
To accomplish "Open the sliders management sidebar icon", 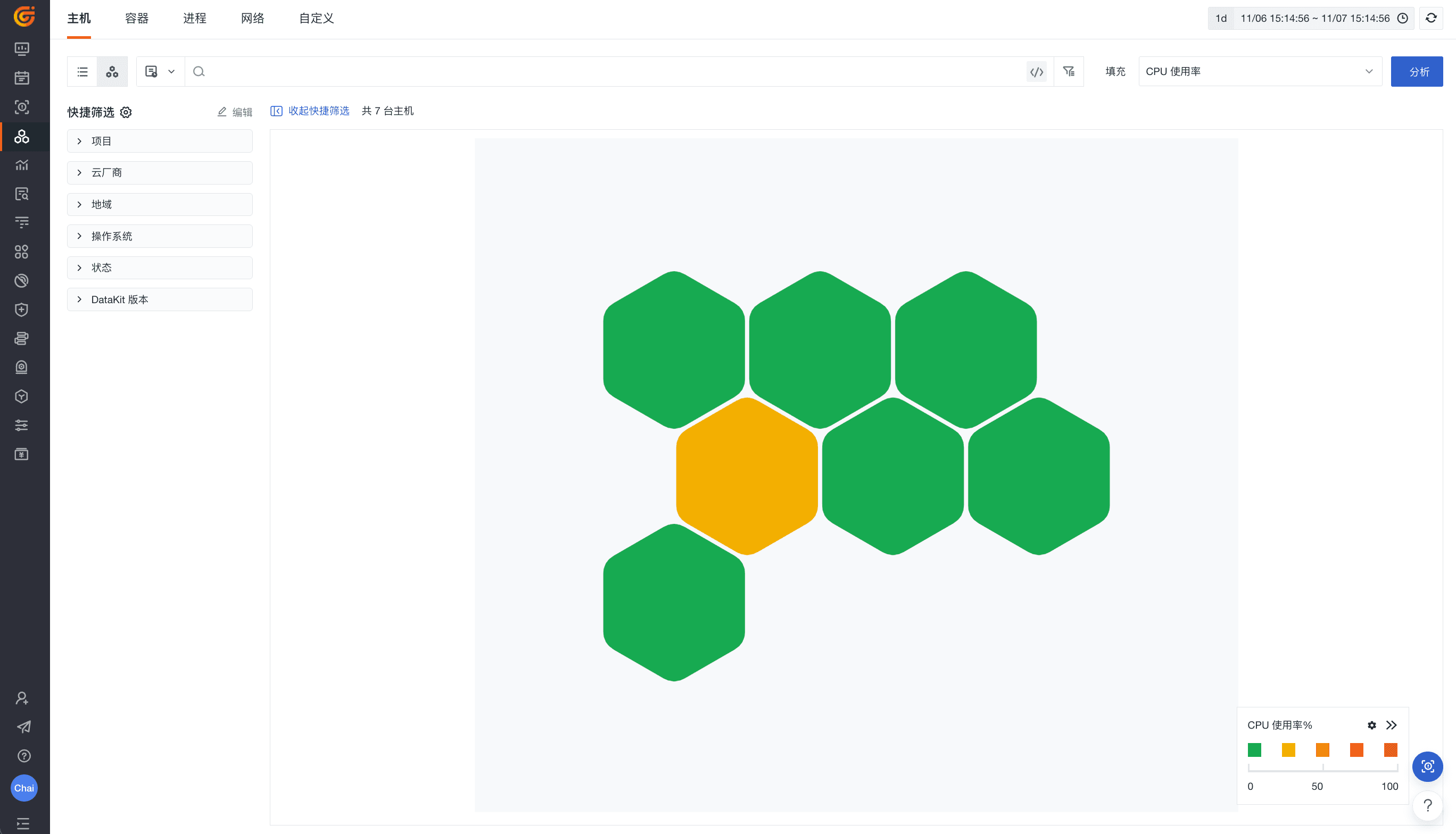I will click(x=22, y=425).
